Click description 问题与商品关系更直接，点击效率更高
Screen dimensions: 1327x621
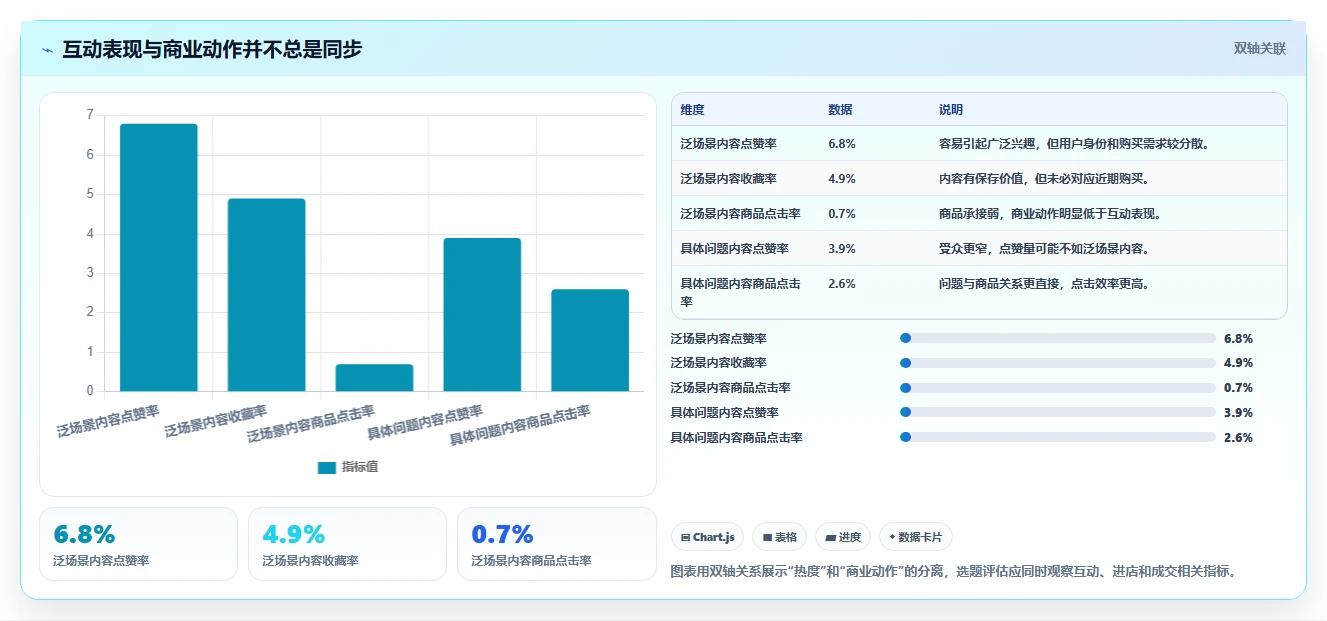point(1044,284)
